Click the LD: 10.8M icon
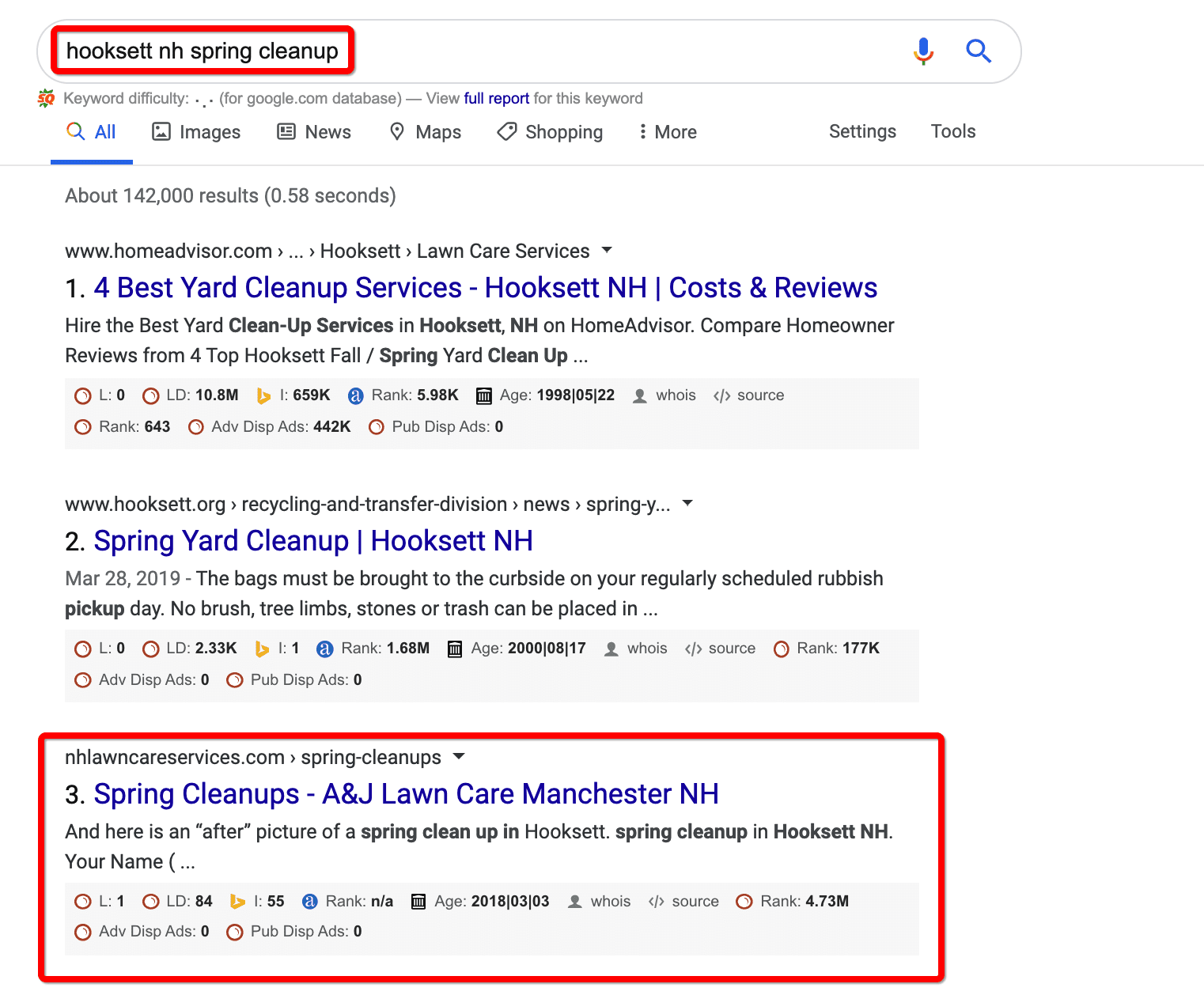This screenshot has height=995, width=1204. (150, 395)
